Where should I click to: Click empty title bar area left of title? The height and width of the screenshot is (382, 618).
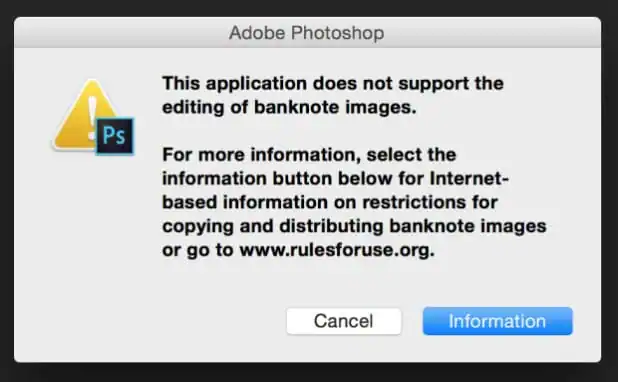pyautogui.click(x=118, y=33)
